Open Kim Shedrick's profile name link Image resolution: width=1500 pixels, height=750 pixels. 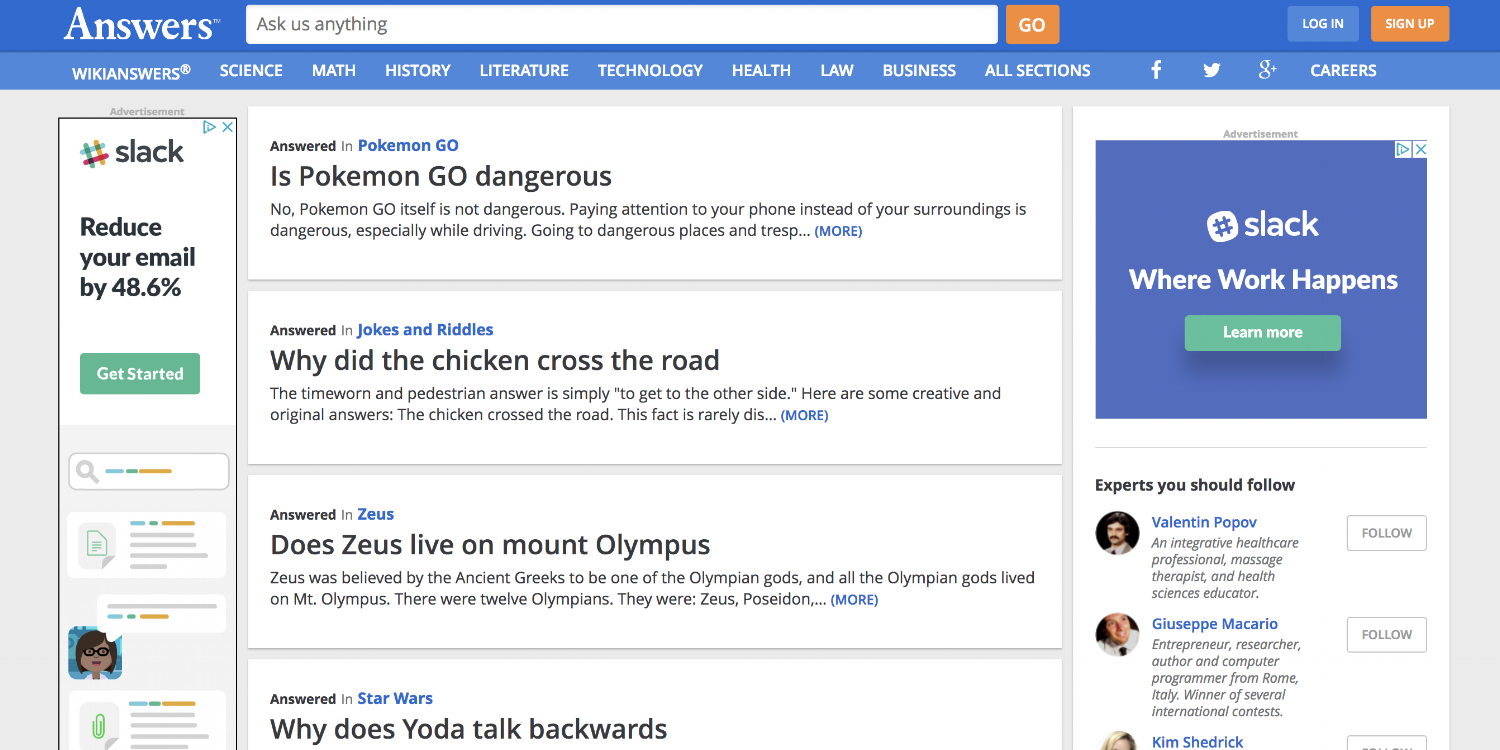coord(1197,742)
